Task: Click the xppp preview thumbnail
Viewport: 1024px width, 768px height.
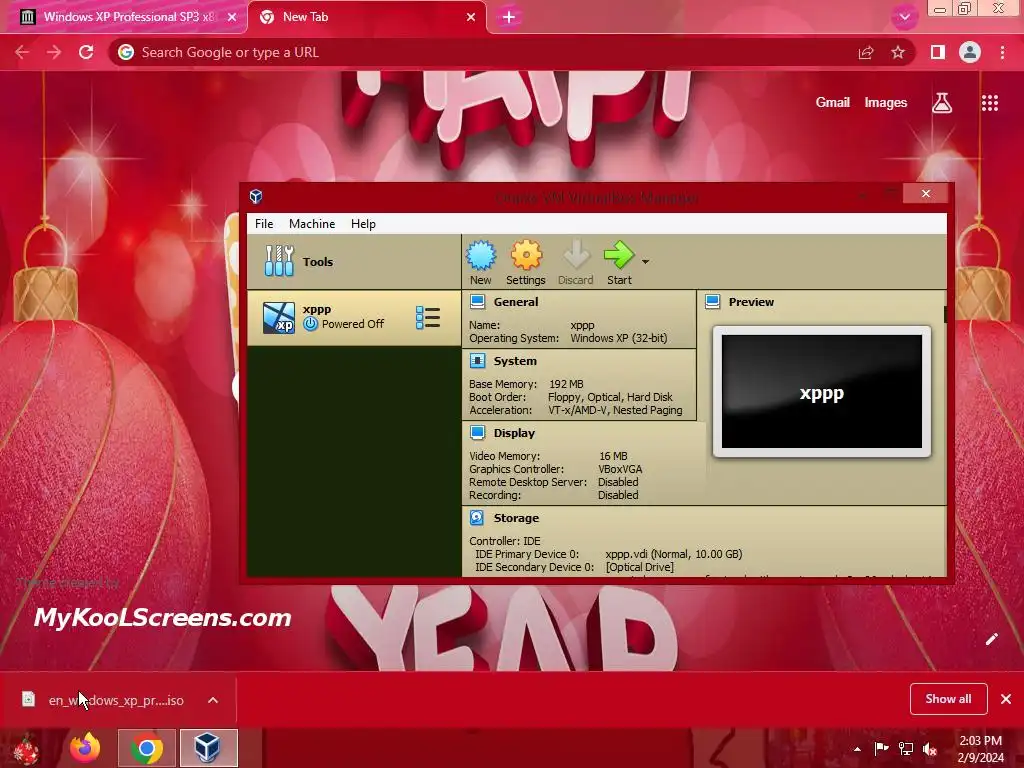Action: click(822, 391)
